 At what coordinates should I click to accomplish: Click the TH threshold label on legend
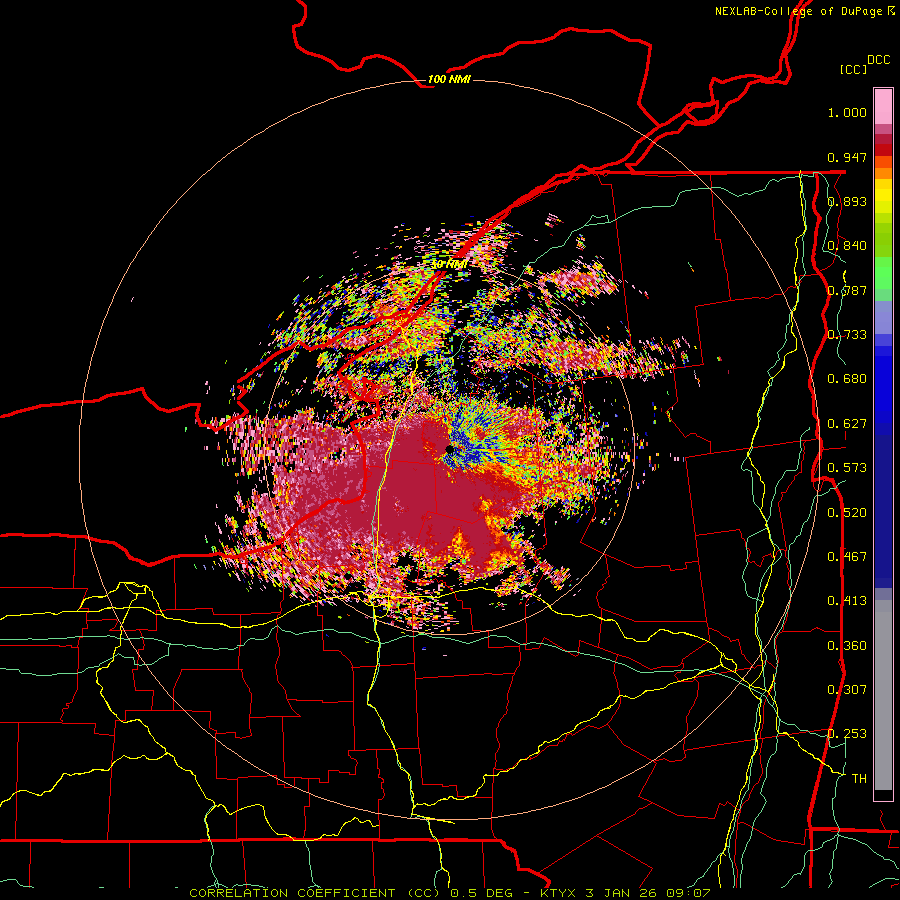(x=859, y=779)
